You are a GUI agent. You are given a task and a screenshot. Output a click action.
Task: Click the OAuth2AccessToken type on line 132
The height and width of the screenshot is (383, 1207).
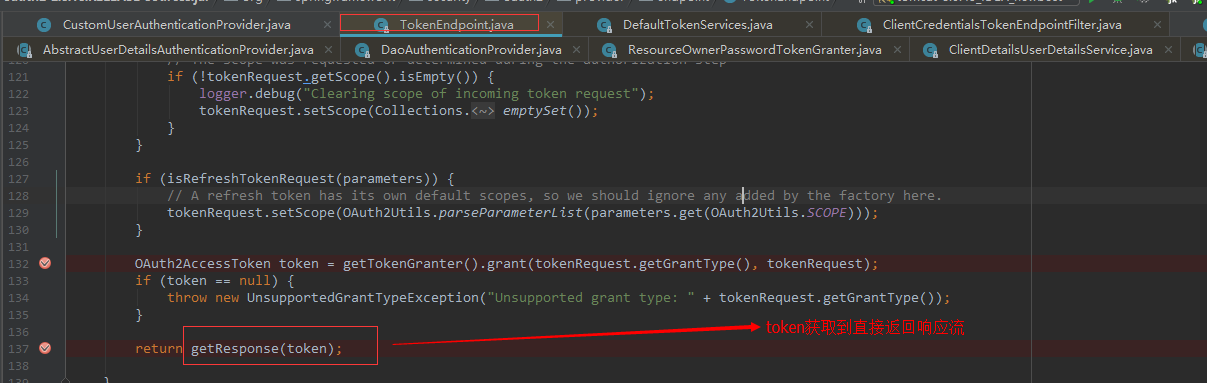point(202,263)
